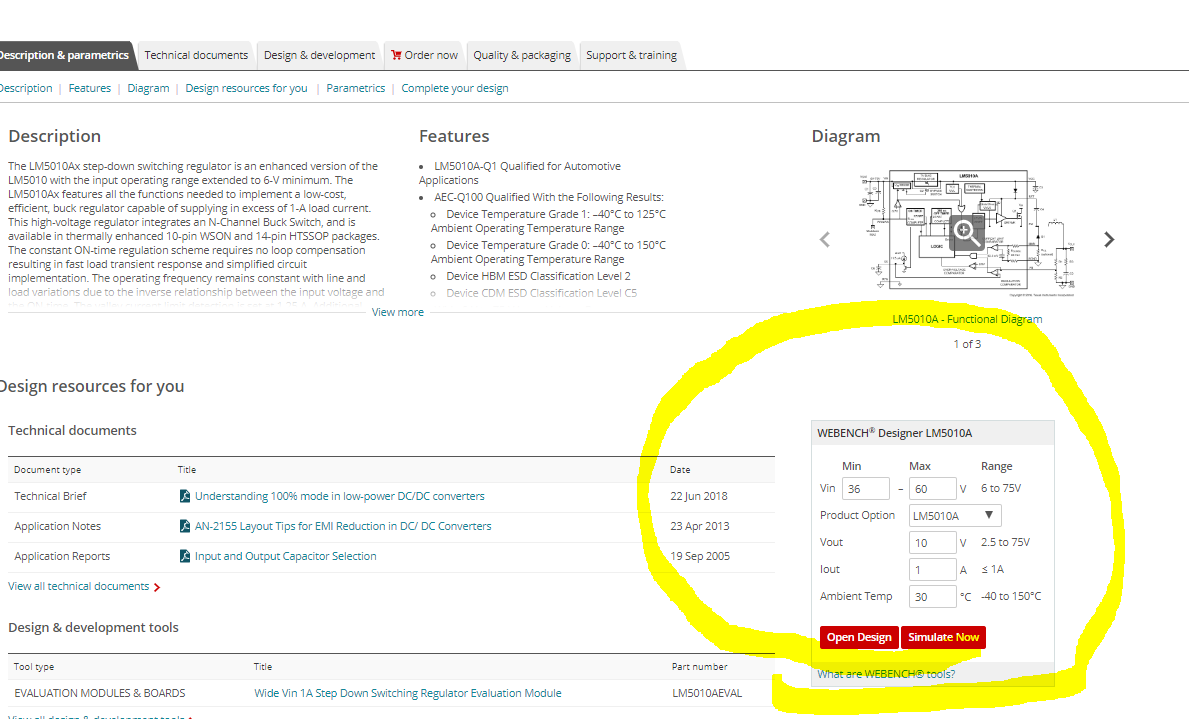Expand description with View more
The image size is (1189, 719).
[397, 312]
